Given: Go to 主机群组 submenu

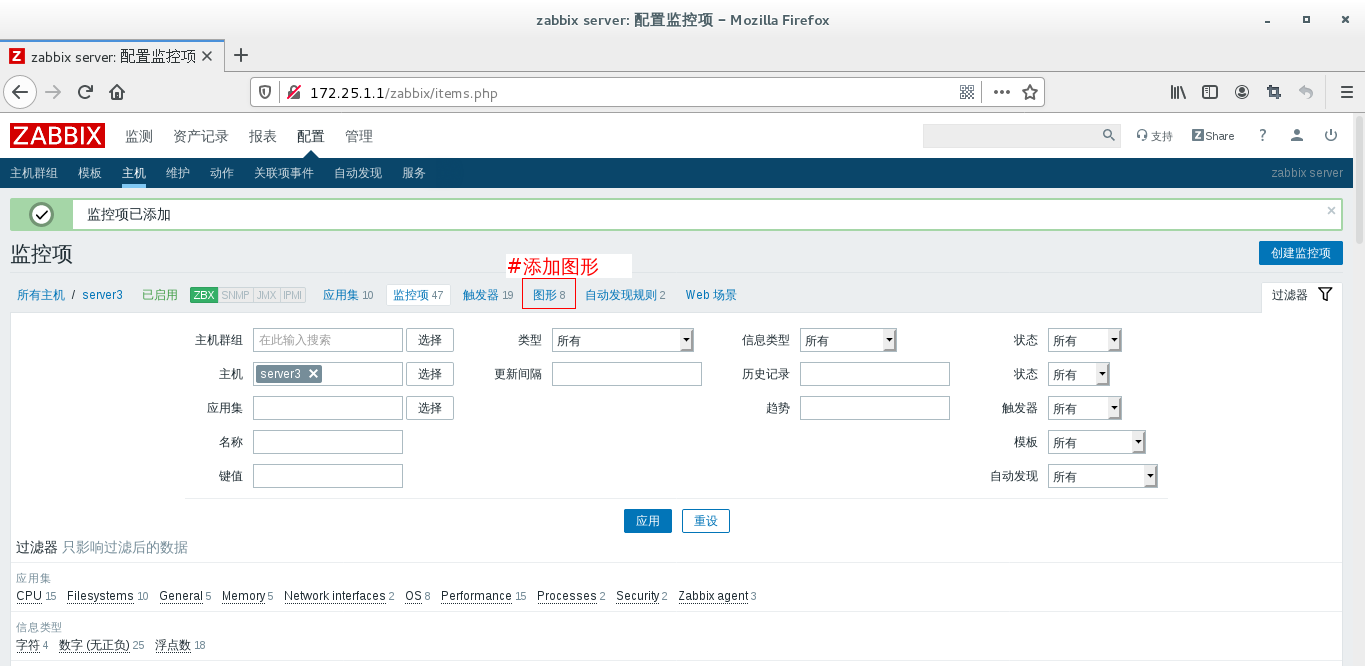Looking at the screenshot, I should 34,173.
